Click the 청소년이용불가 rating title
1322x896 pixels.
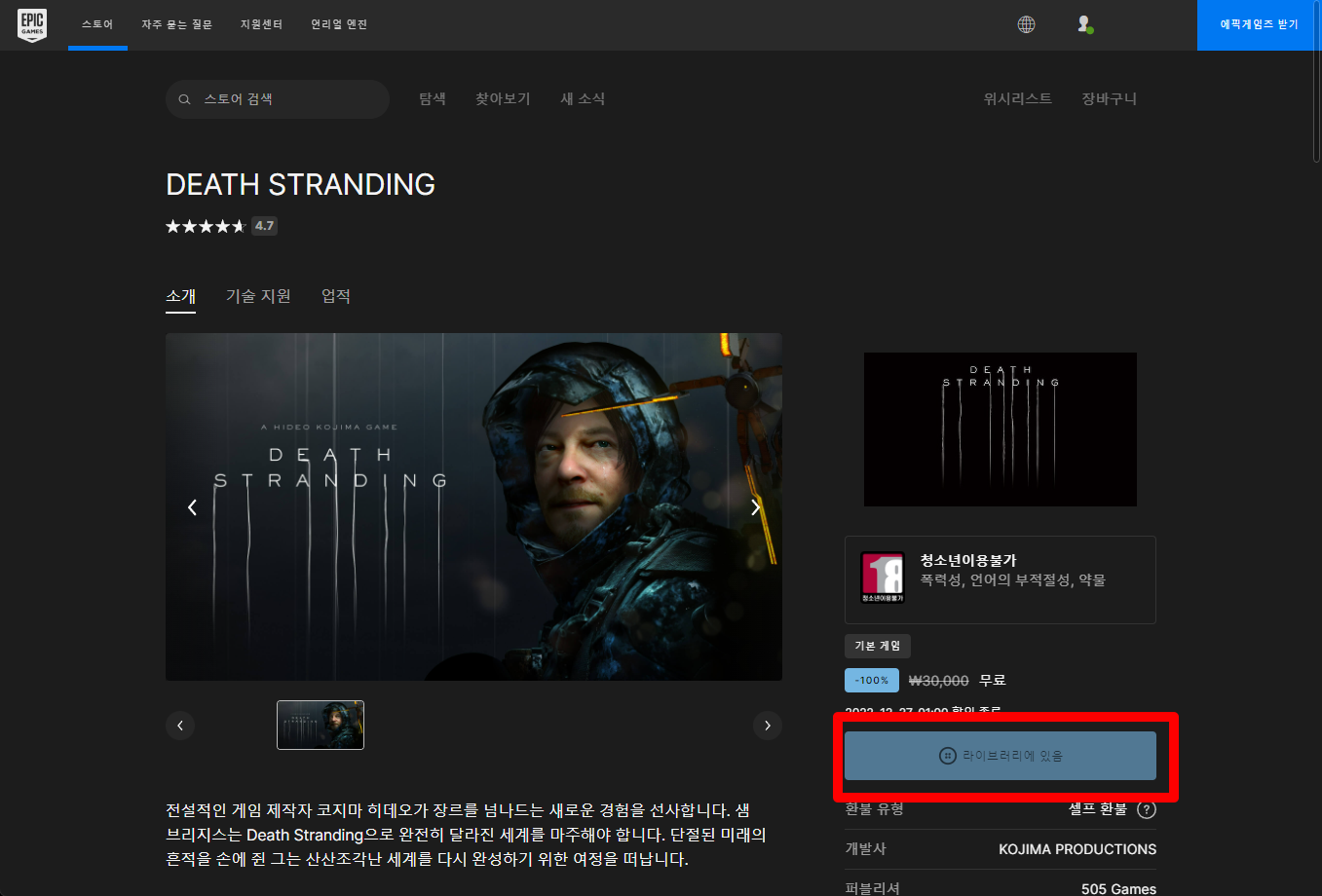pyautogui.click(x=968, y=561)
